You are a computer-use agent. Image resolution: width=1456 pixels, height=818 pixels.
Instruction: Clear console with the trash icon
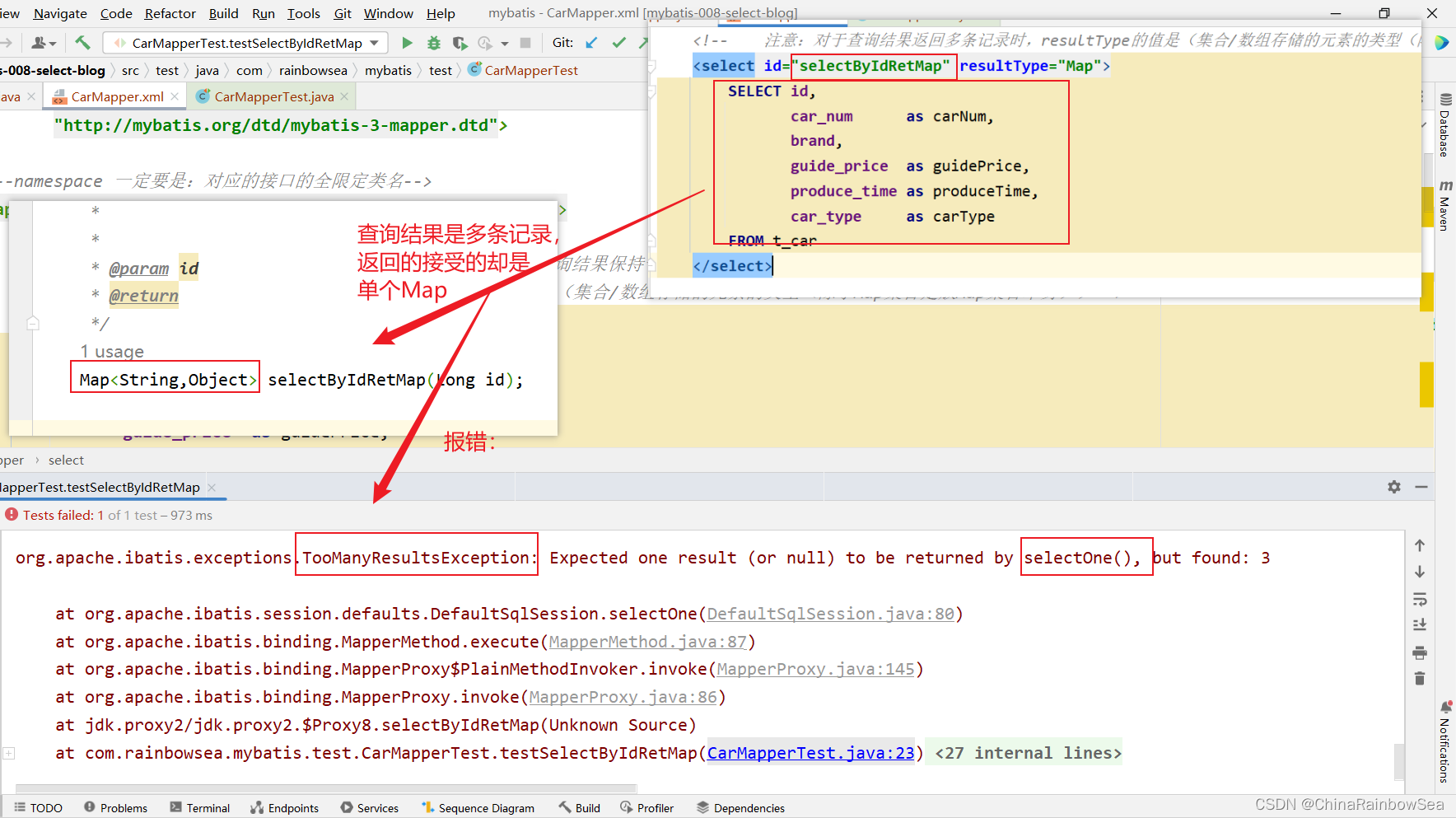tap(1420, 679)
